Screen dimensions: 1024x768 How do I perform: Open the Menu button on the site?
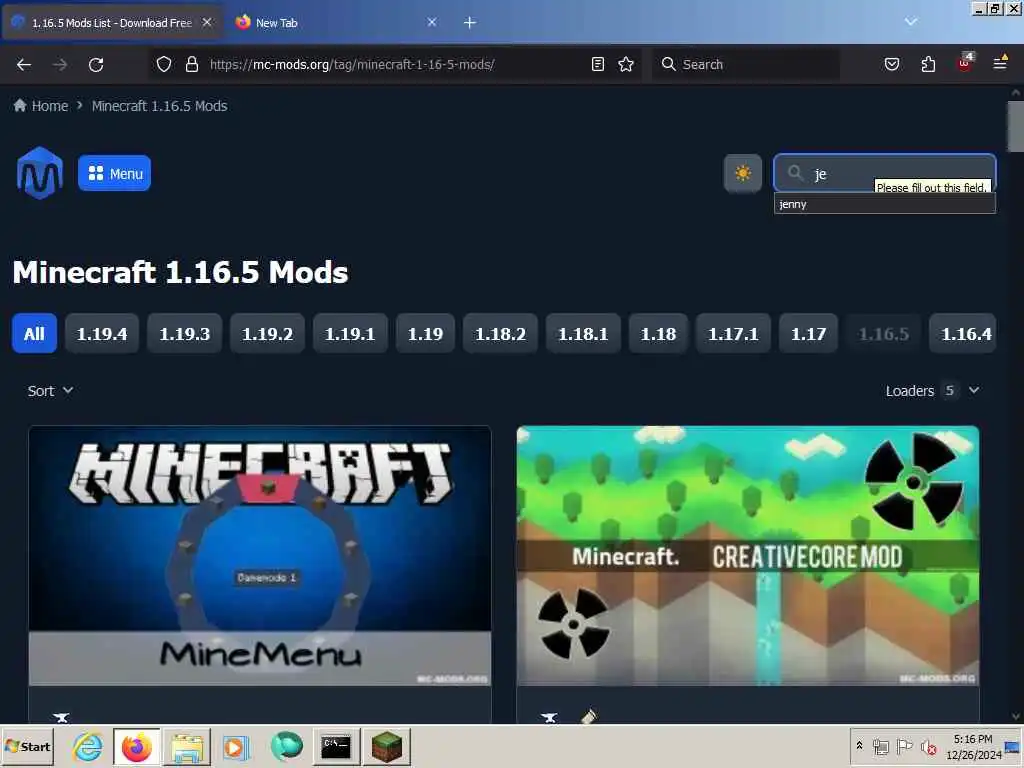(114, 173)
